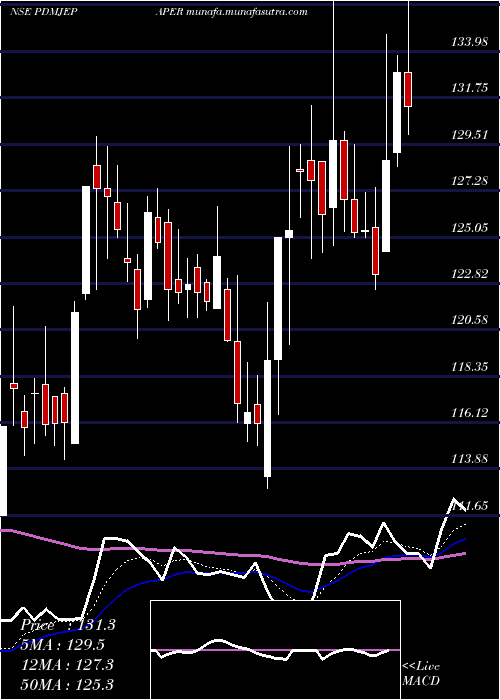The image size is (500, 700).
Task: Click the 5MA : 129.5 readout
Action: point(63,645)
